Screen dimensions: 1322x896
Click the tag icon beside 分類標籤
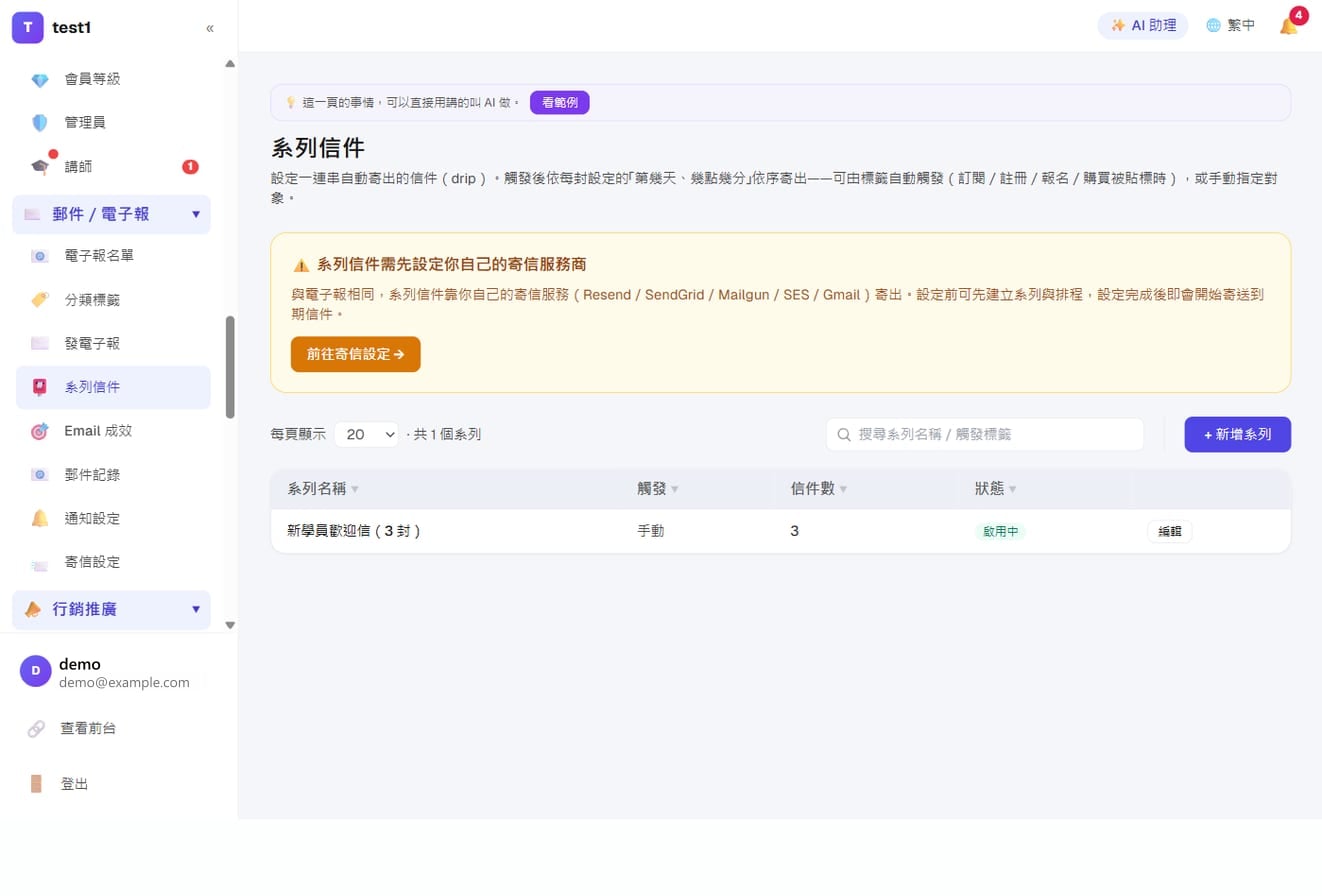click(x=40, y=300)
